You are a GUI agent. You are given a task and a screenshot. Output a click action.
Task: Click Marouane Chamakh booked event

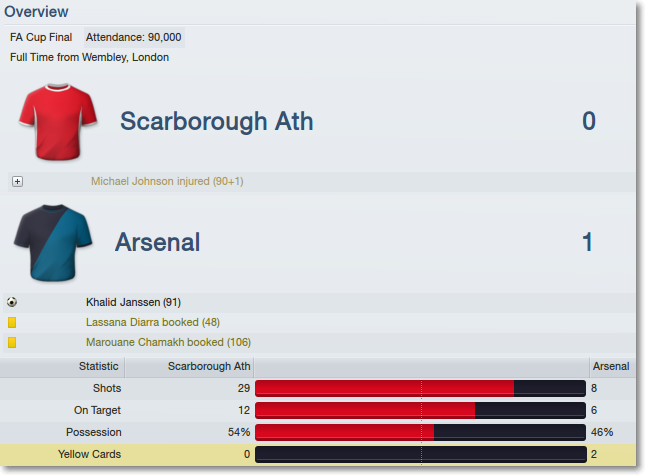coord(168,343)
